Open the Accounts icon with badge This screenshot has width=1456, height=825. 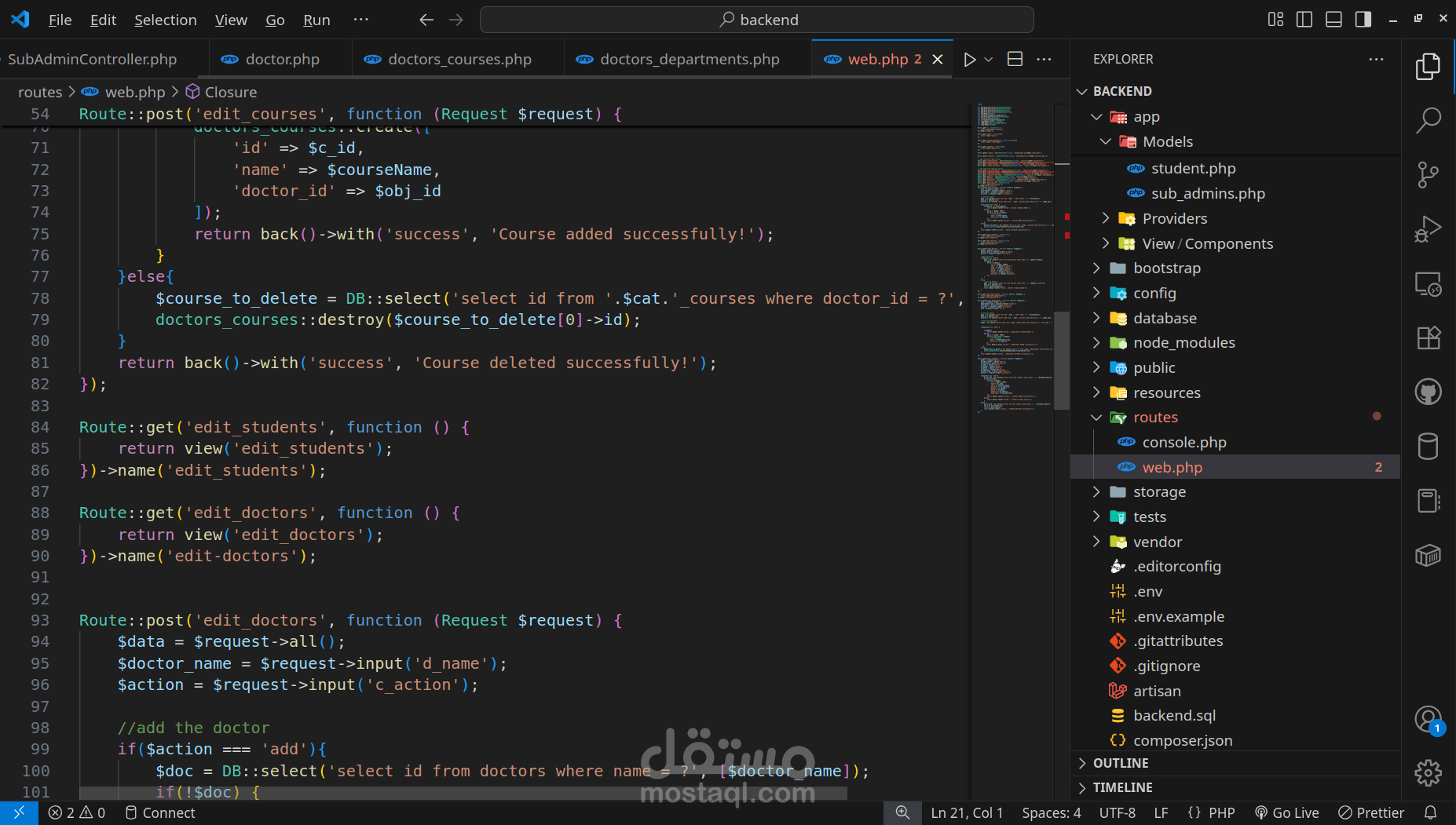tap(1428, 719)
